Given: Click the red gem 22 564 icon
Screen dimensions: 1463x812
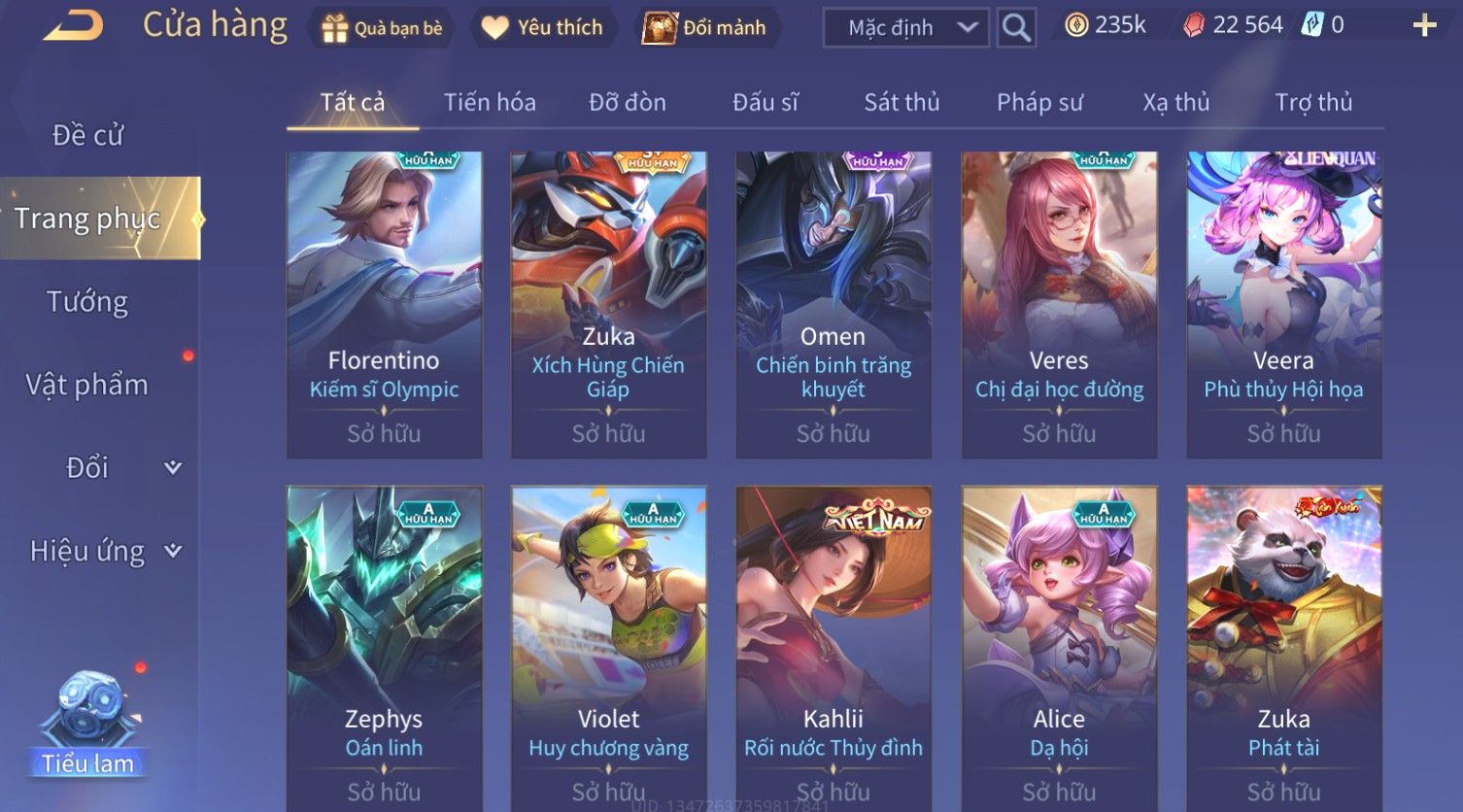Looking at the screenshot, I should tap(1194, 25).
